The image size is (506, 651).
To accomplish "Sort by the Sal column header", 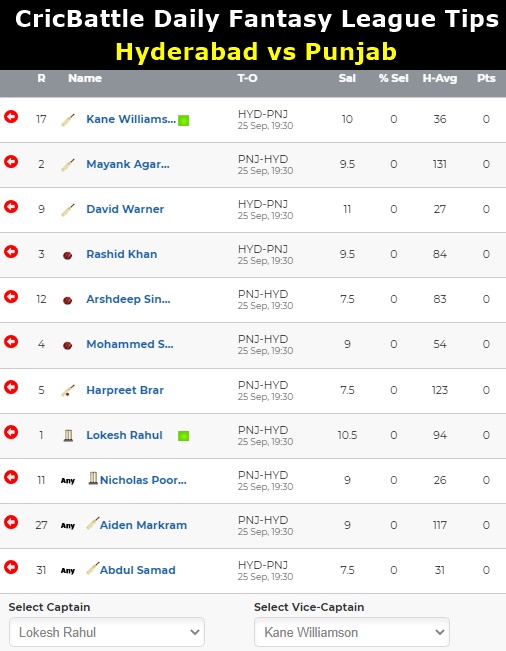I will (347, 78).
